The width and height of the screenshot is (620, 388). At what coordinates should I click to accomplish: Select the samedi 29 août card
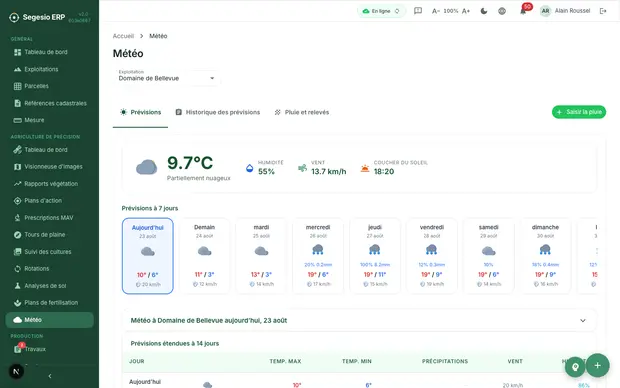pyautogui.click(x=488, y=256)
